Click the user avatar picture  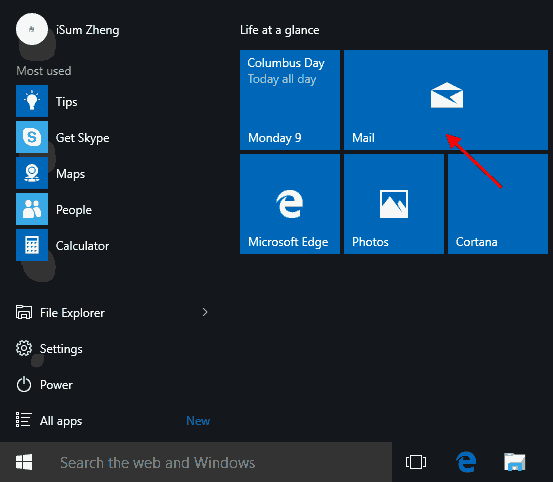point(32,29)
